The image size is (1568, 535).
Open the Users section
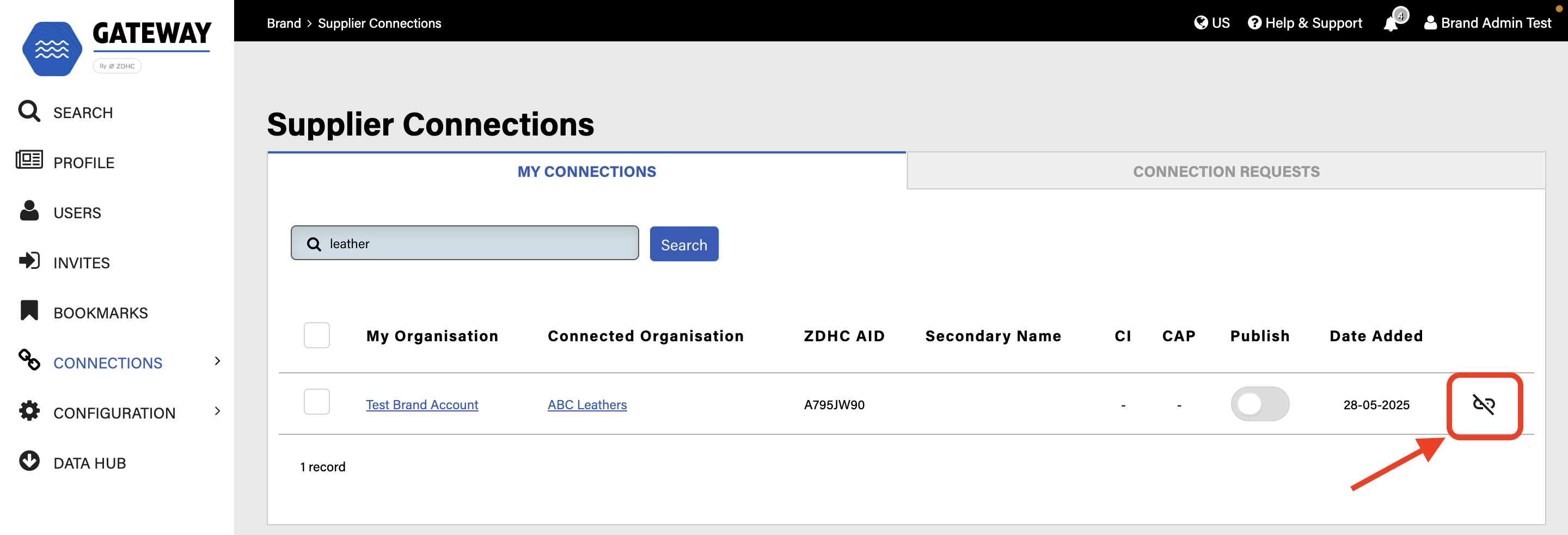click(77, 212)
